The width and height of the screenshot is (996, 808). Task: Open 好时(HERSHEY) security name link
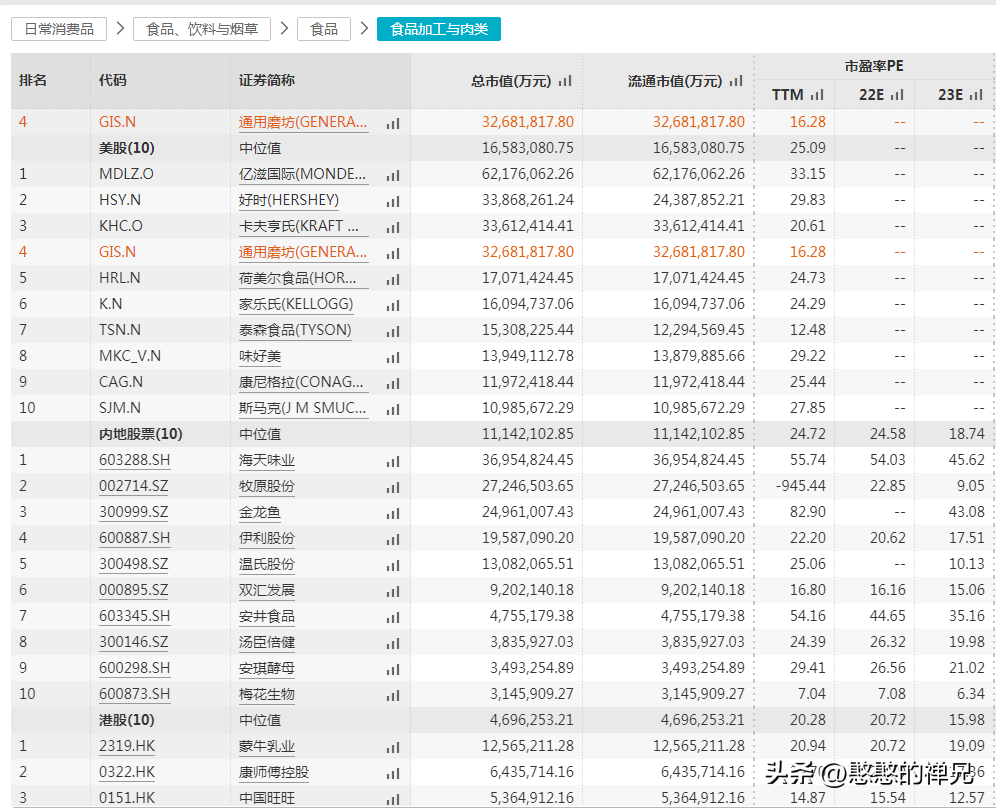click(x=289, y=200)
